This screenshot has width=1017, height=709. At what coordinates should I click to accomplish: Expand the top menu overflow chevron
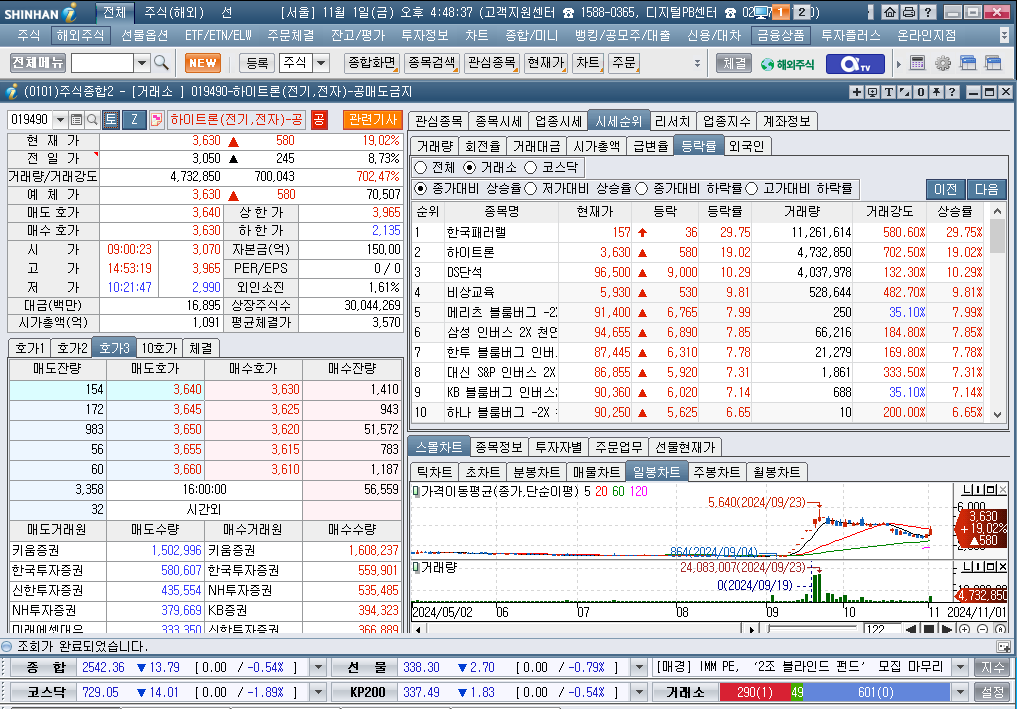point(1004,35)
